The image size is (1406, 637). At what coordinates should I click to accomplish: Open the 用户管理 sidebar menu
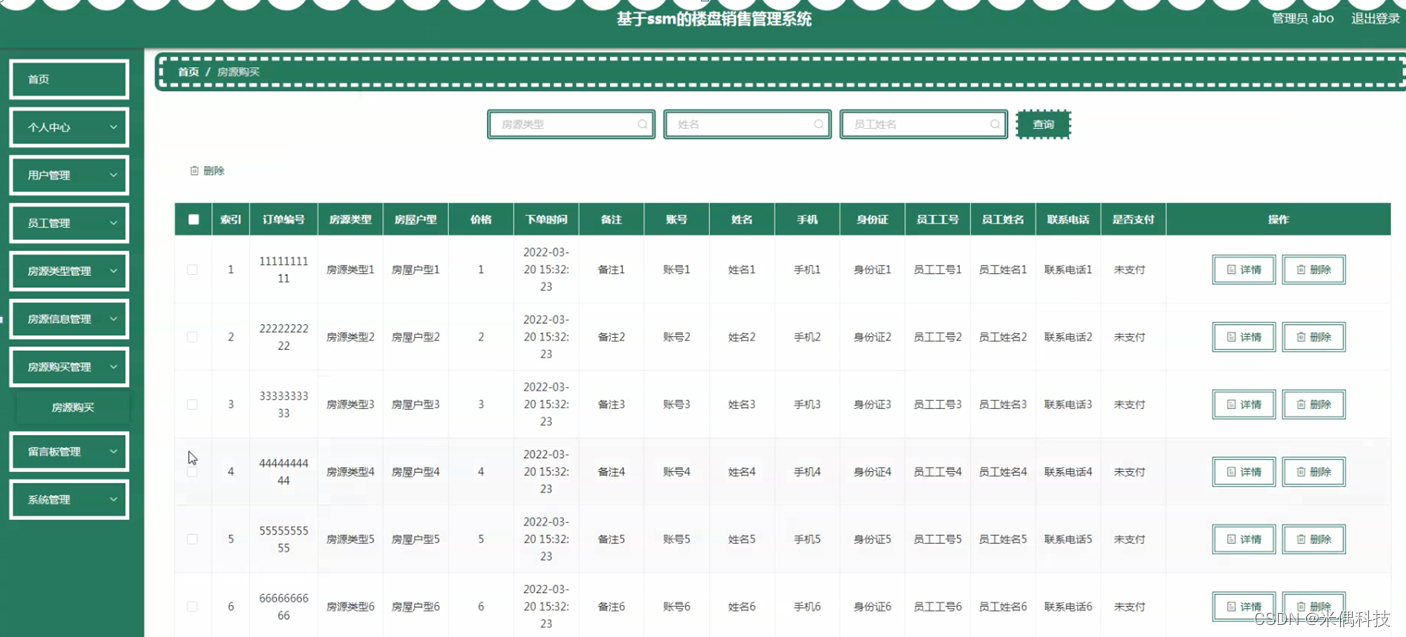click(x=69, y=175)
